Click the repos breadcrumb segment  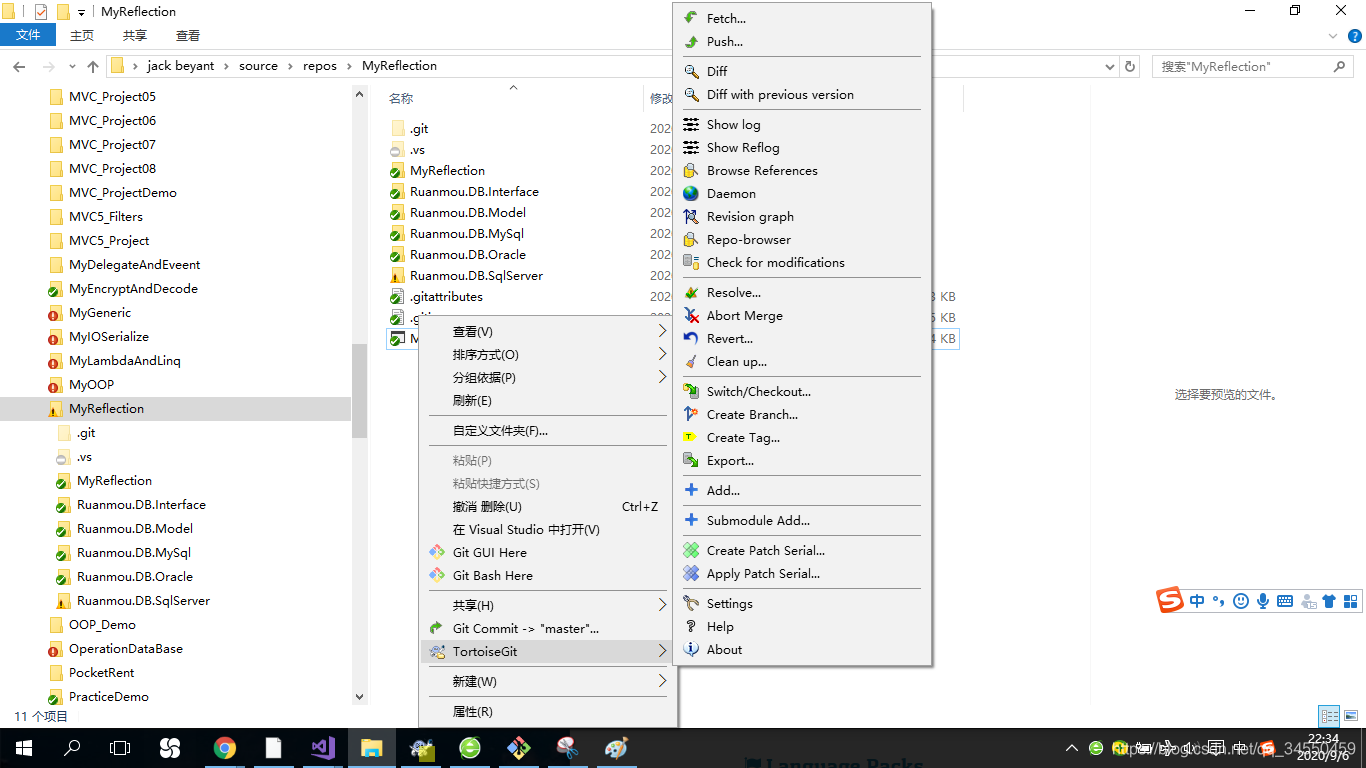tap(320, 66)
